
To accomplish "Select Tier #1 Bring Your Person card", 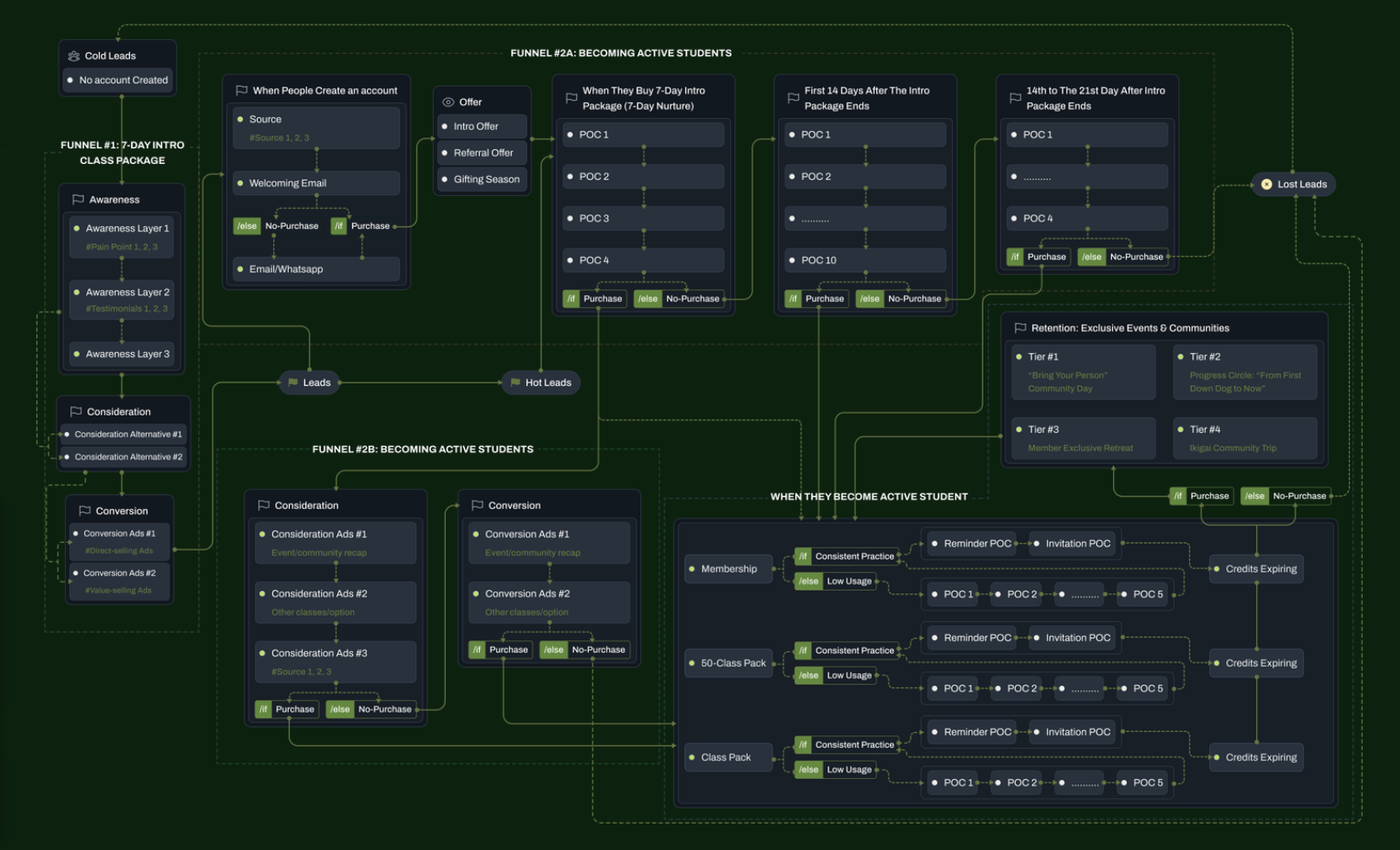I will 1084,372.
